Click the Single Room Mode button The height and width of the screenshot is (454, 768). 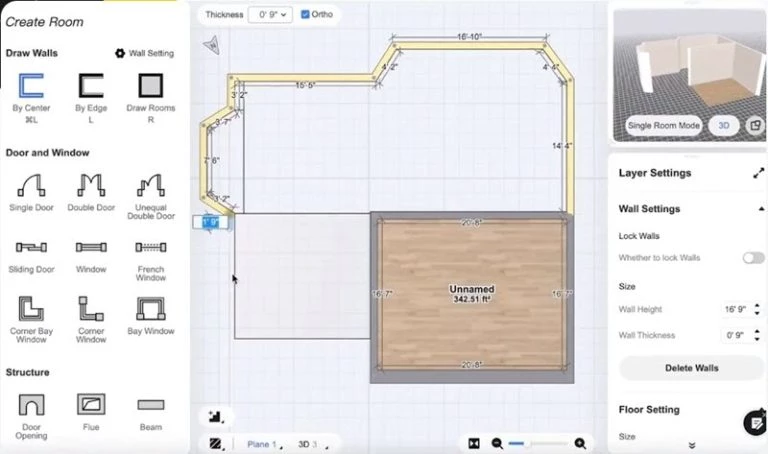[x=664, y=125]
